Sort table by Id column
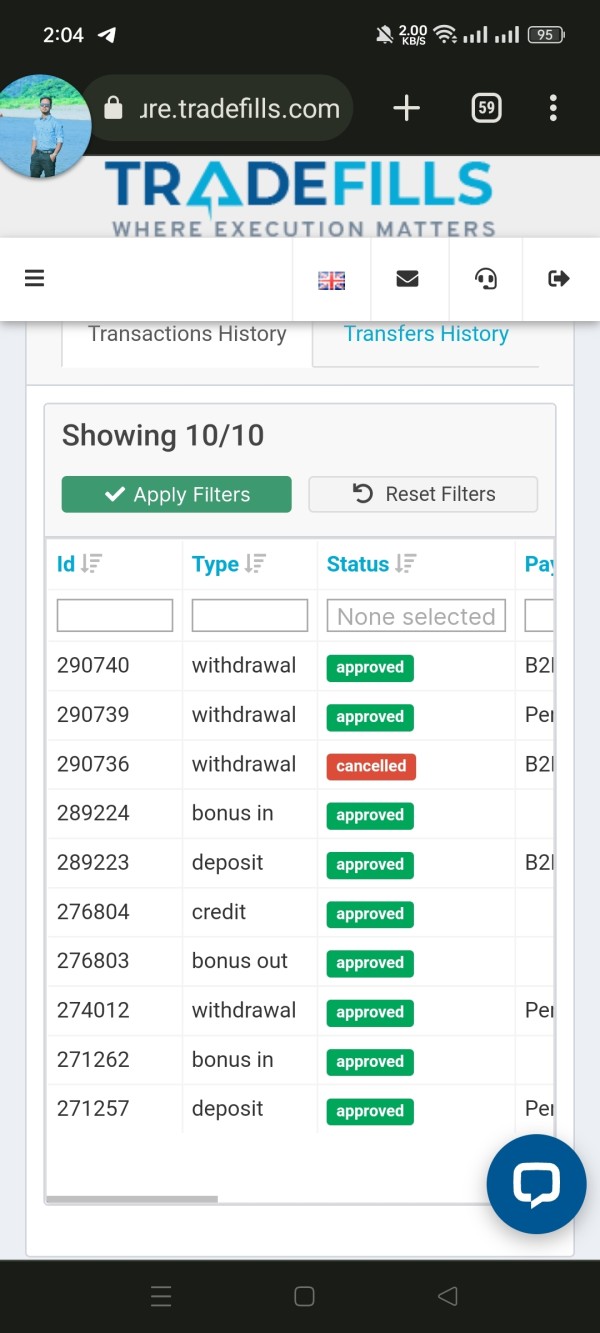 coord(79,564)
